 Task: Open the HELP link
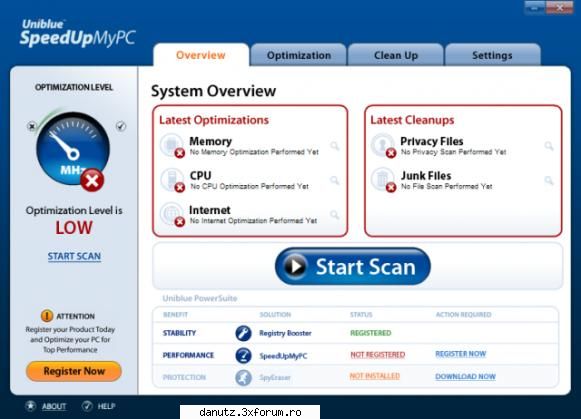click(x=106, y=406)
